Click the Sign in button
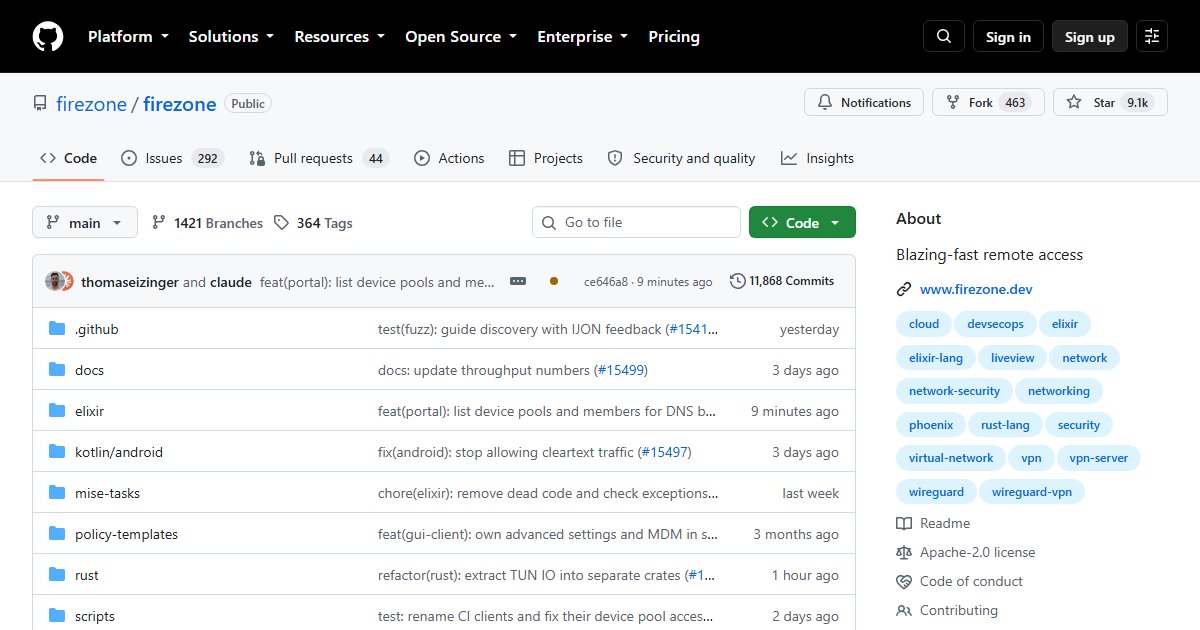Image resolution: width=1200 pixels, height=630 pixels. point(1008,37)
